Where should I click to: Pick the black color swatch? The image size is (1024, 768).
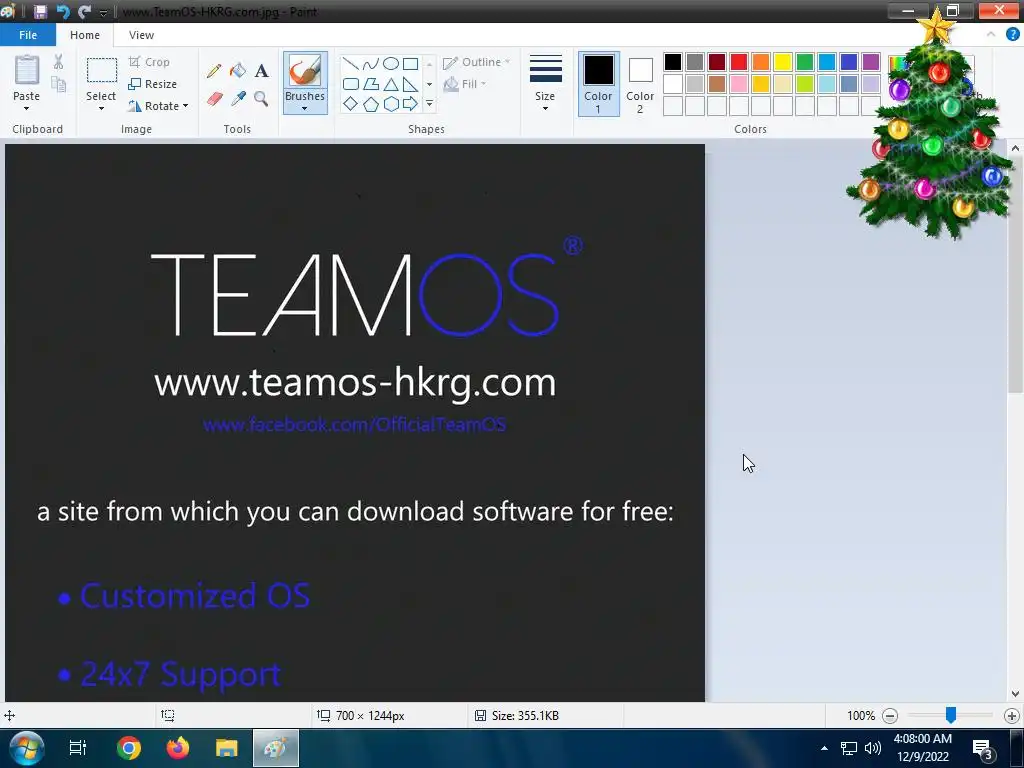click(x=673, y=62)
